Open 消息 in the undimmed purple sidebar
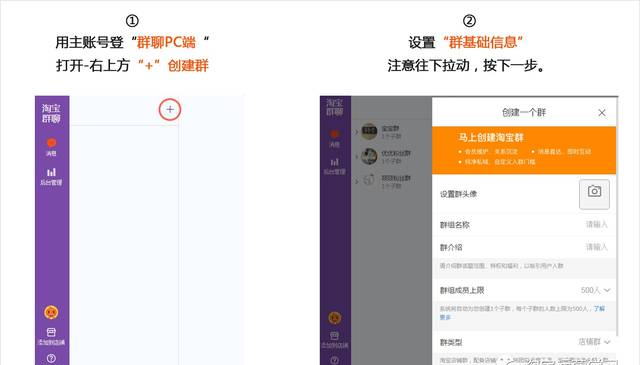Screen dimensions: 640x365 51,147
